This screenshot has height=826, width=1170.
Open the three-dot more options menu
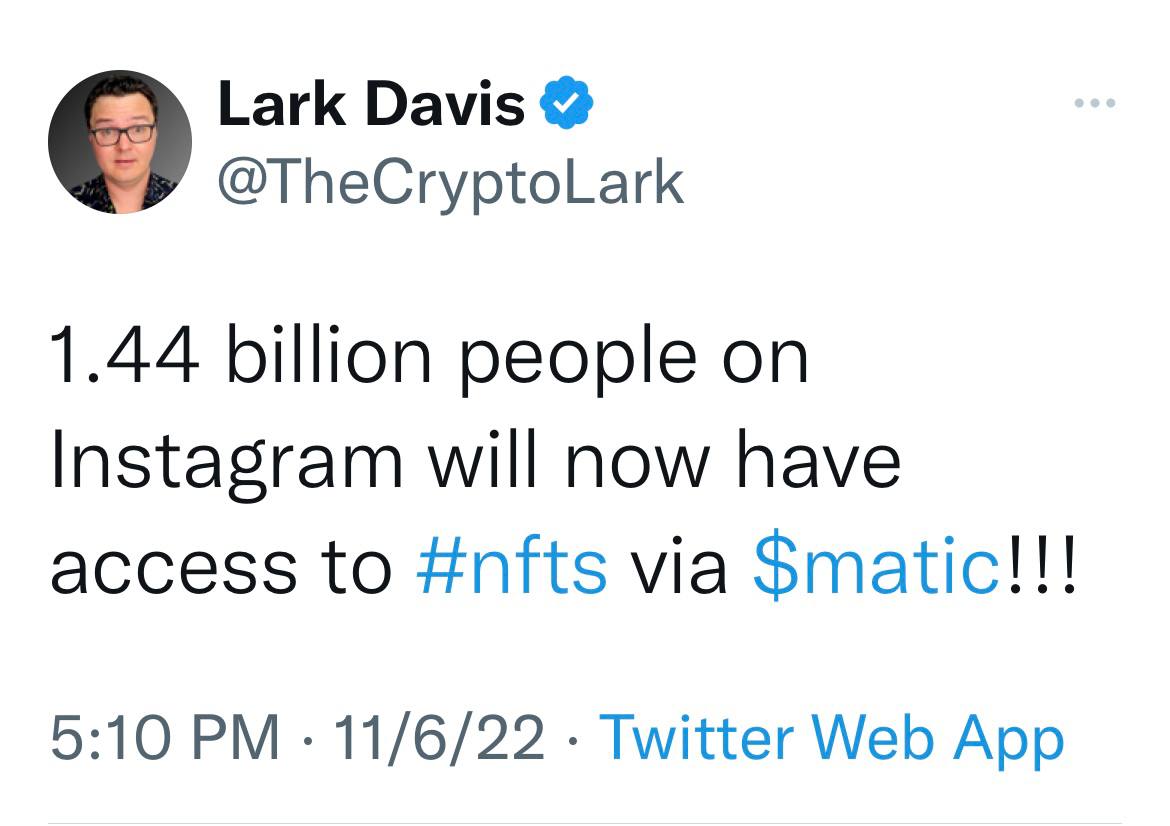click(x=1095, y=103)
